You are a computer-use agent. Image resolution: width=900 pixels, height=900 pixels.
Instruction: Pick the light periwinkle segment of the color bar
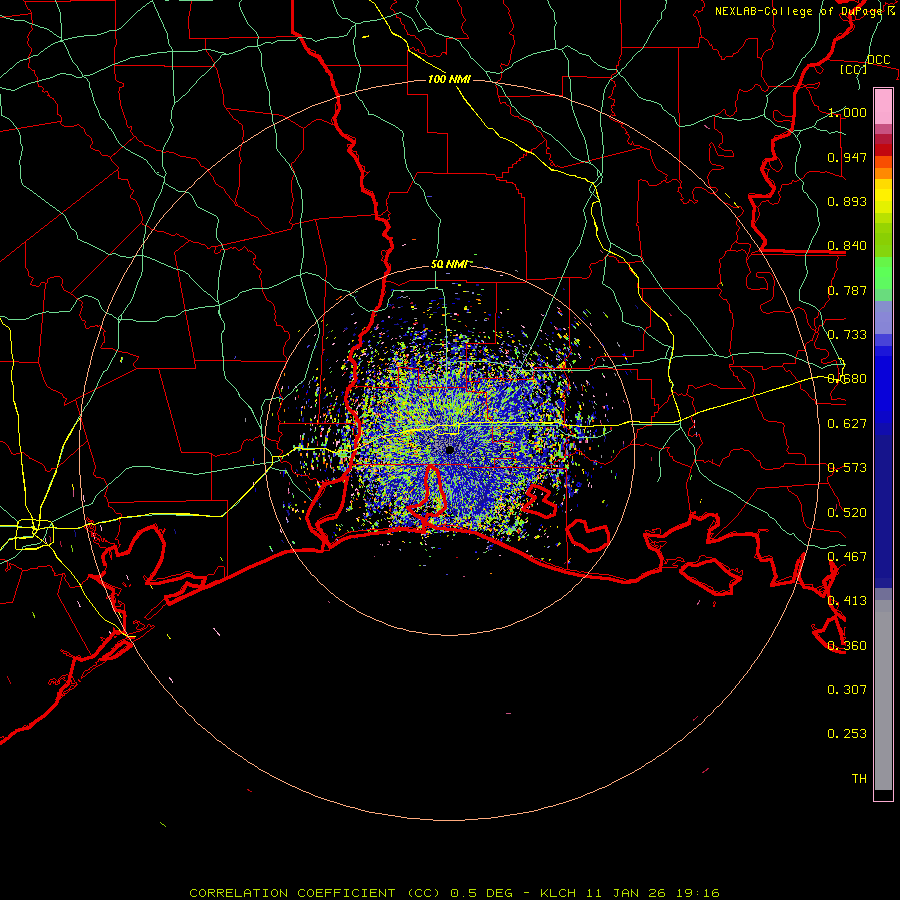pyautogui.click(x=883, y=317)
